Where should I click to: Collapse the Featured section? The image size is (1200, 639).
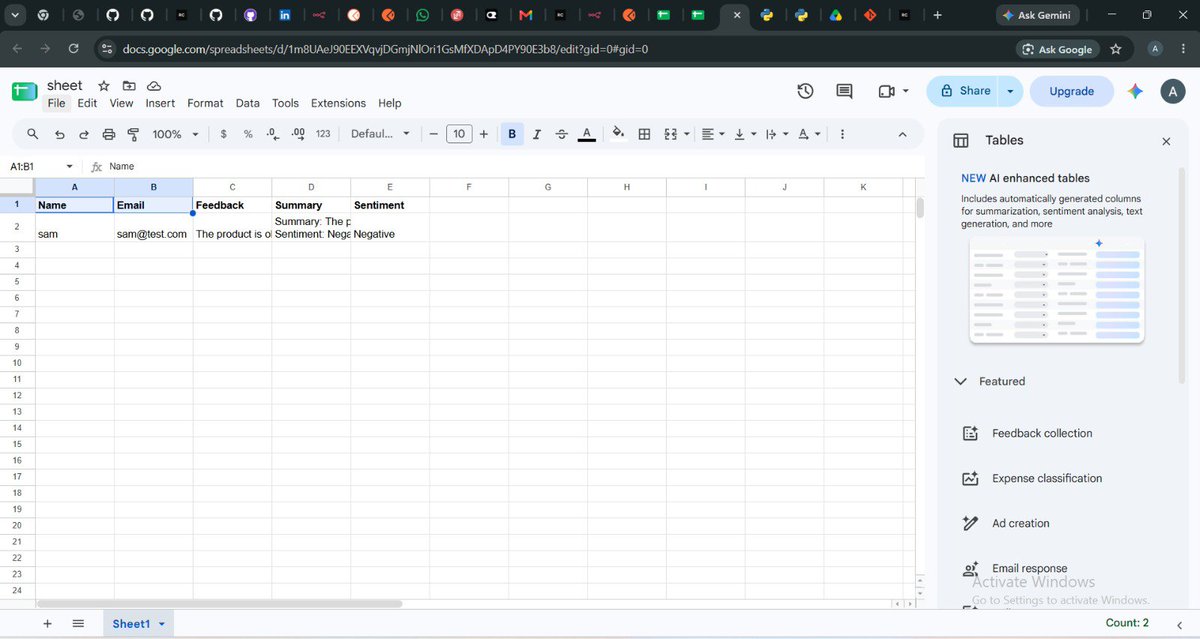tap(961, 381)
